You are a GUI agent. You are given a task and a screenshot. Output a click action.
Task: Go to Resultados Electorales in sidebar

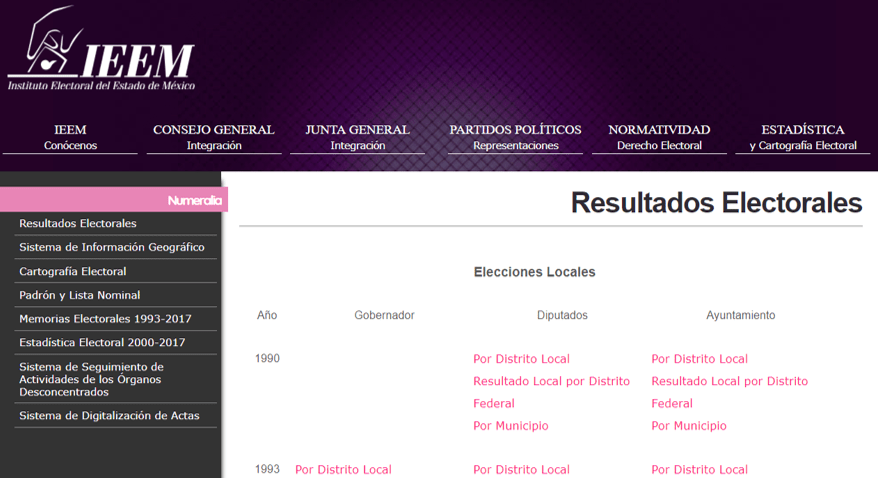[x=78, y=224]
